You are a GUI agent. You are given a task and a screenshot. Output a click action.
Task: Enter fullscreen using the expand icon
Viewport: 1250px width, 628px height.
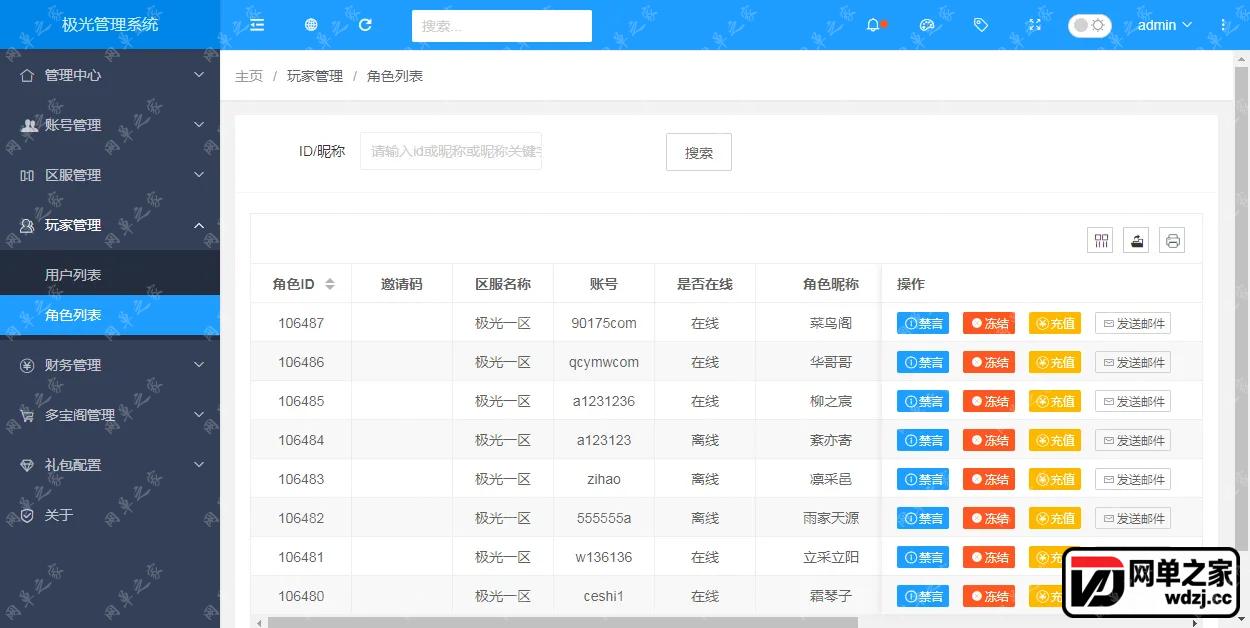click(x=1035, y=25)
